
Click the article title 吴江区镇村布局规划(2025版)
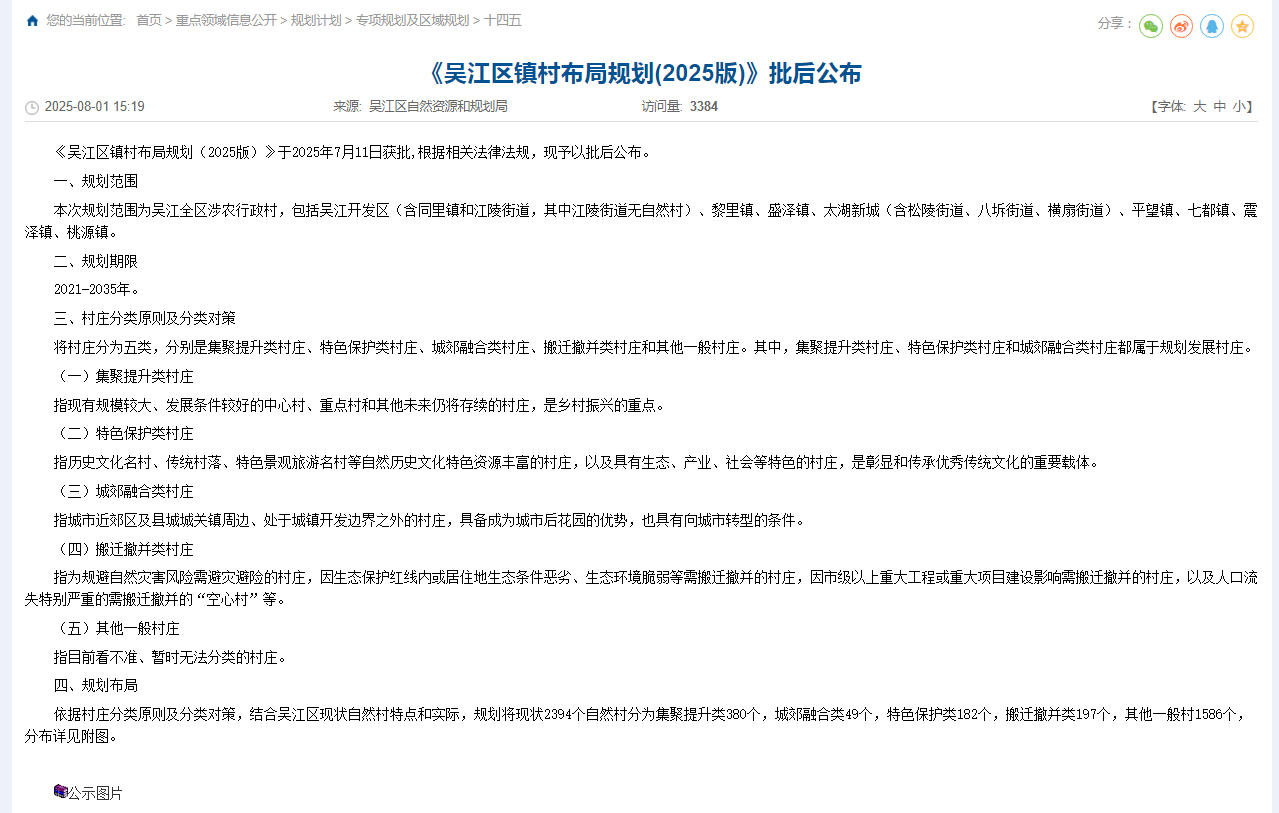tap(643, 73)
